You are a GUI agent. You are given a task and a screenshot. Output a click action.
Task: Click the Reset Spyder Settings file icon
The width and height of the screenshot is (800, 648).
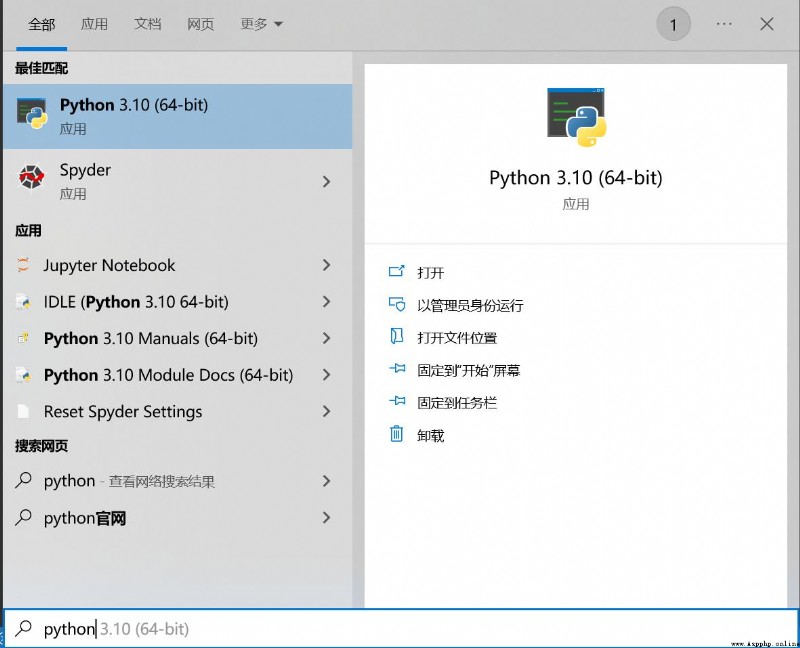tap(23, 411)
